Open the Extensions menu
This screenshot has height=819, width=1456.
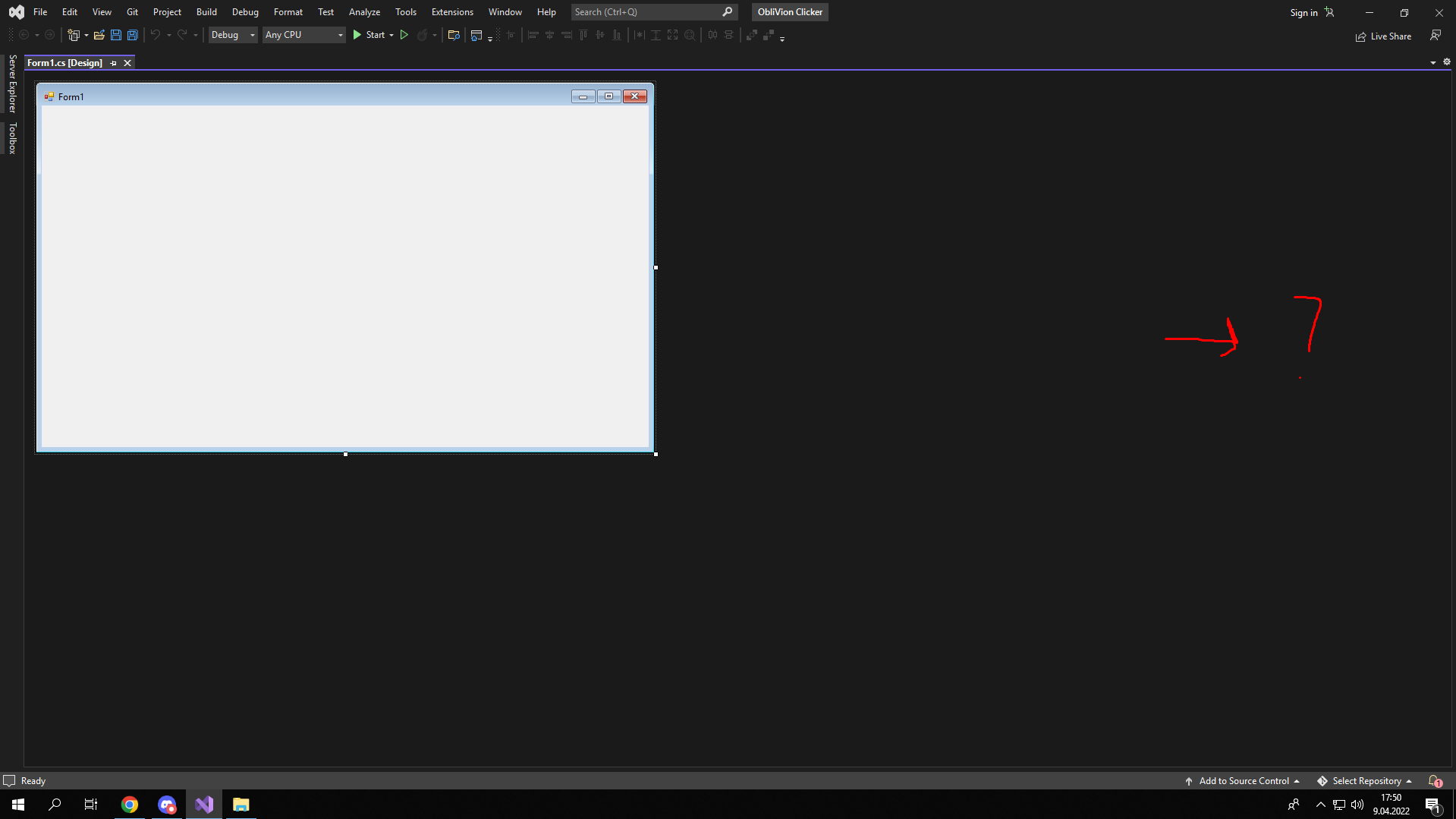pyautogui.click(x=452, y=12)
